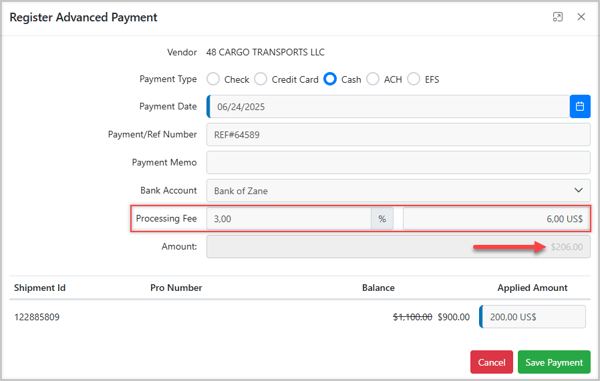Click the Payment Type label

[x=168, y=79]
